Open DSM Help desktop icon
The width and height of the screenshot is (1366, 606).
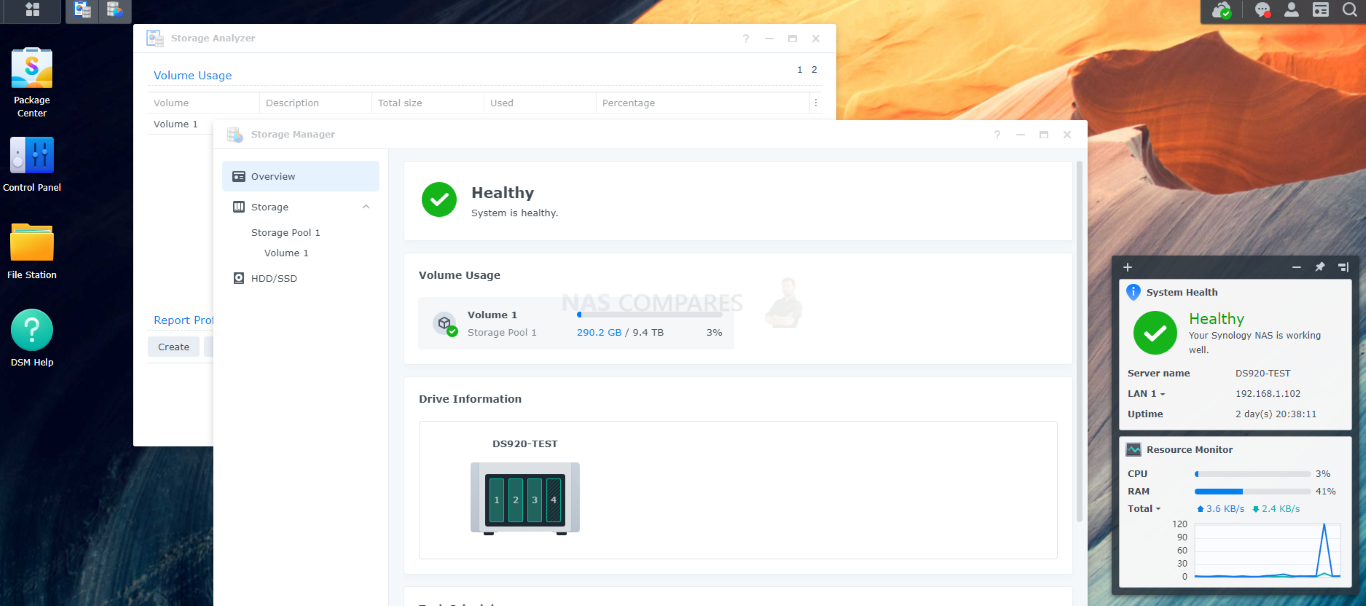coord(32,330)
